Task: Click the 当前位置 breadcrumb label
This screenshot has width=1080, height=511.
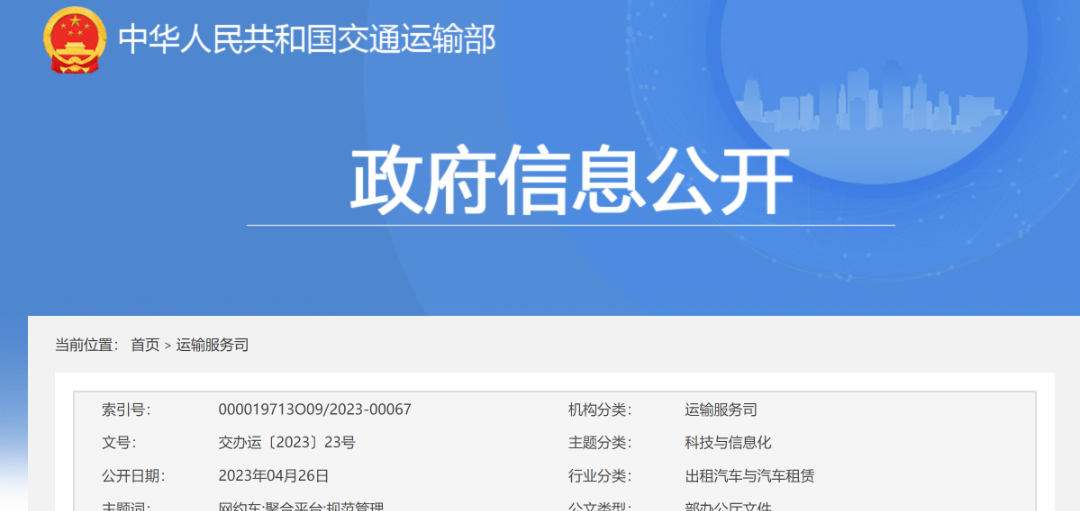Action: tap(86, 345)
